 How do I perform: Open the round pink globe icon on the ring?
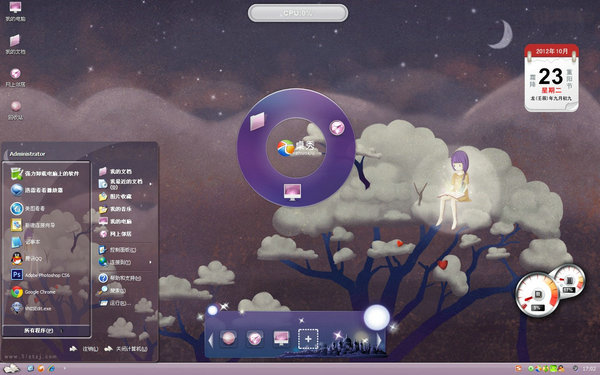337,127
